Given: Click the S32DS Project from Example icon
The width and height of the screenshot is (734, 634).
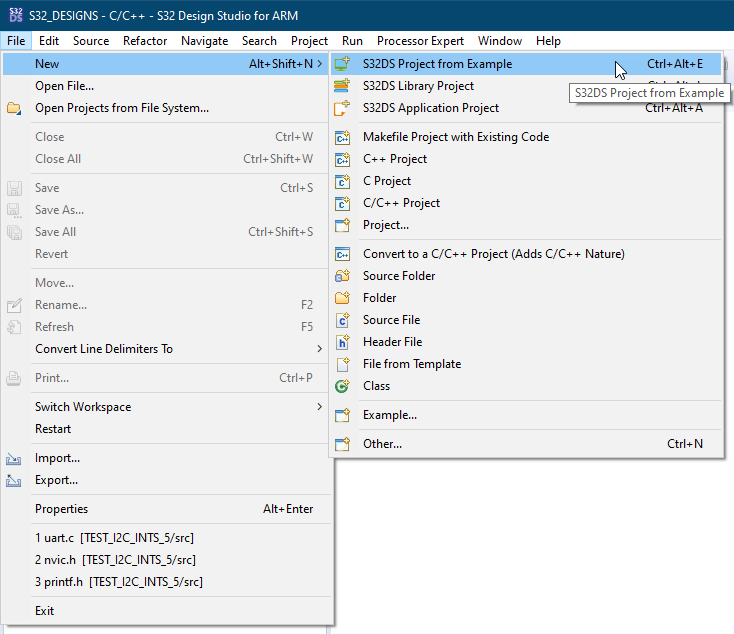Looking at the screenshot, I should 342,64.
